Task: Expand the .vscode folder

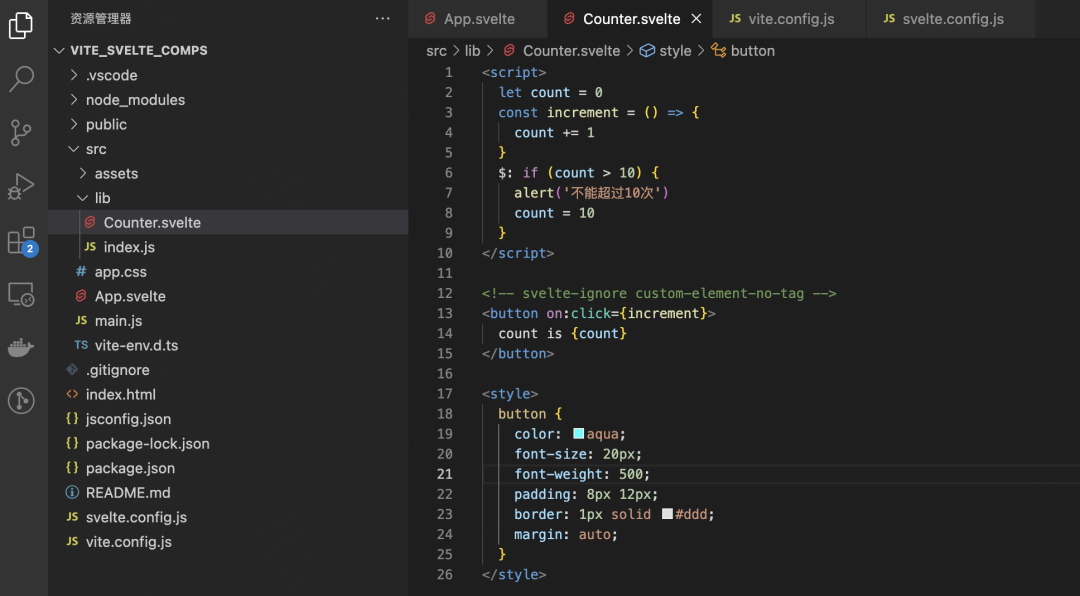Action: [228, 75]
